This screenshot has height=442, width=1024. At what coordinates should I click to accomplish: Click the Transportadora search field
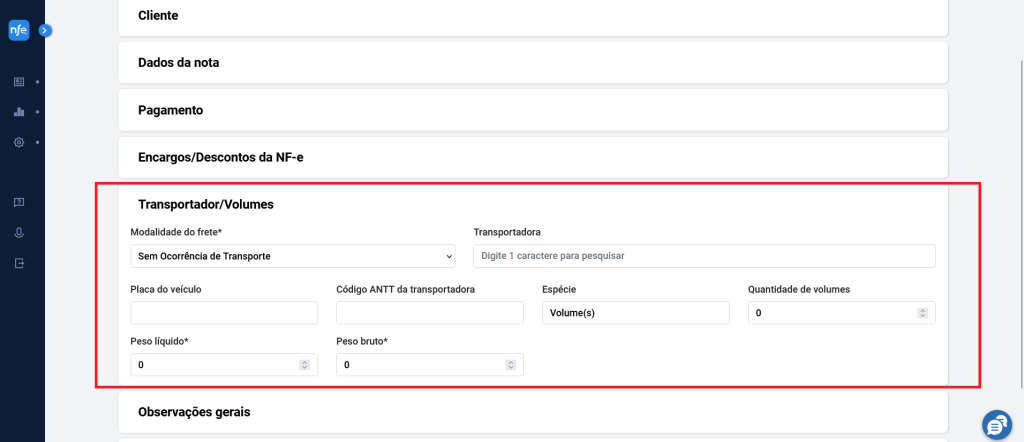[x=704, y=256]
